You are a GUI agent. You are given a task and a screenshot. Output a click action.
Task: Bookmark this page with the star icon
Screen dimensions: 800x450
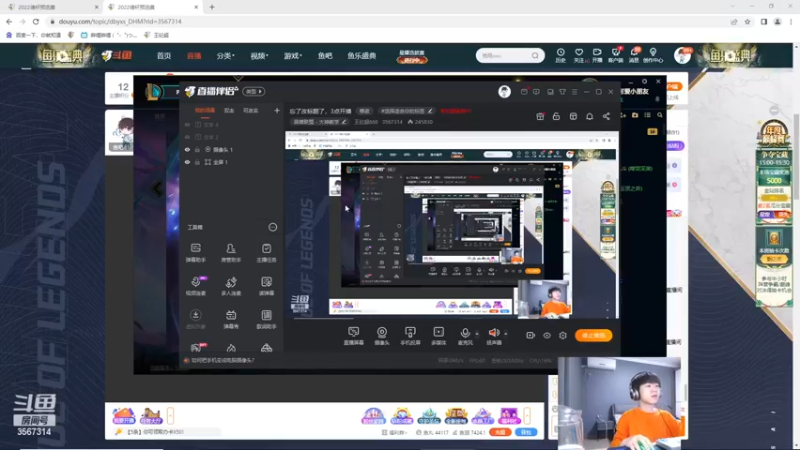pos(747,21)
